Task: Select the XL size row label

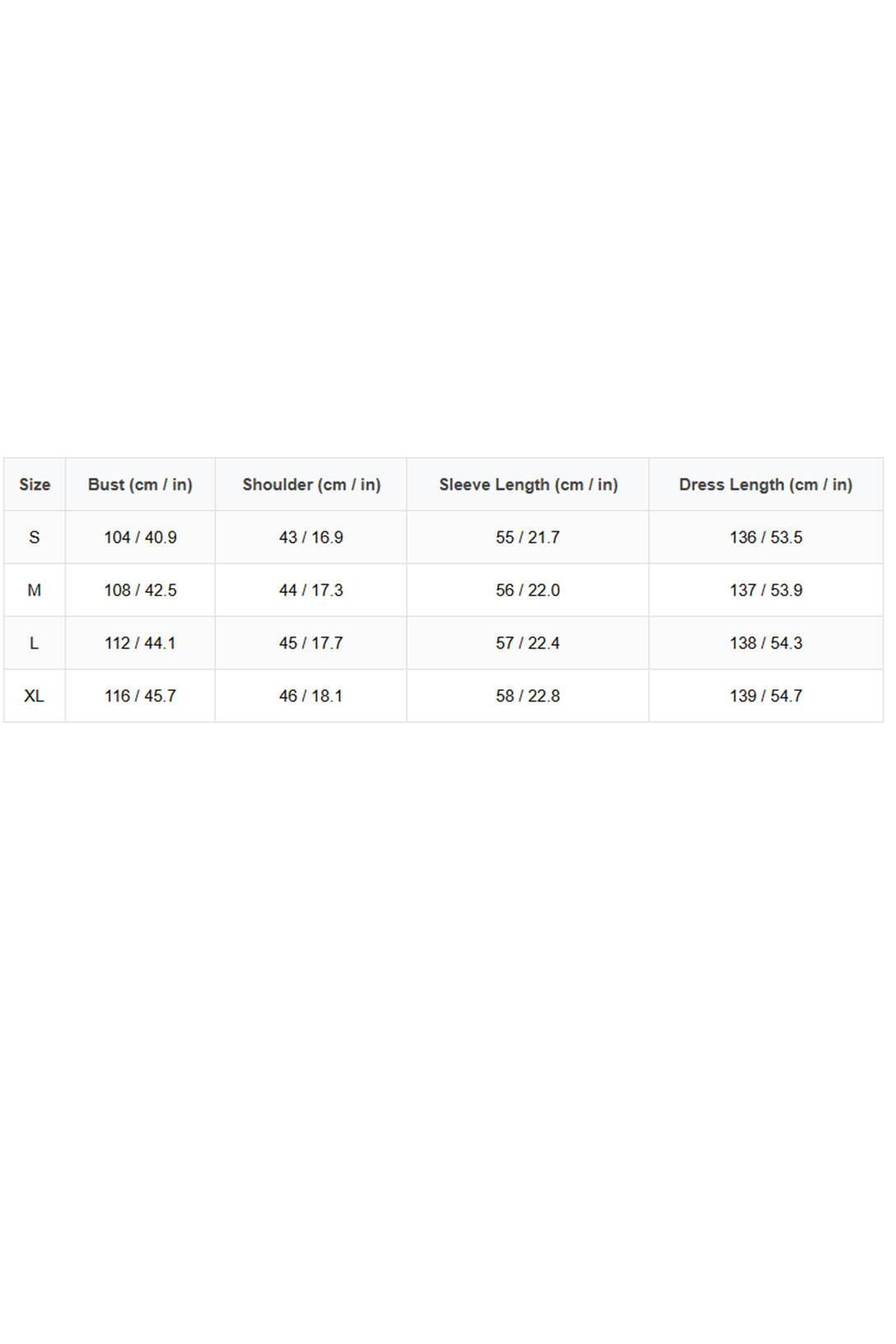Action: tap(35, 696)
